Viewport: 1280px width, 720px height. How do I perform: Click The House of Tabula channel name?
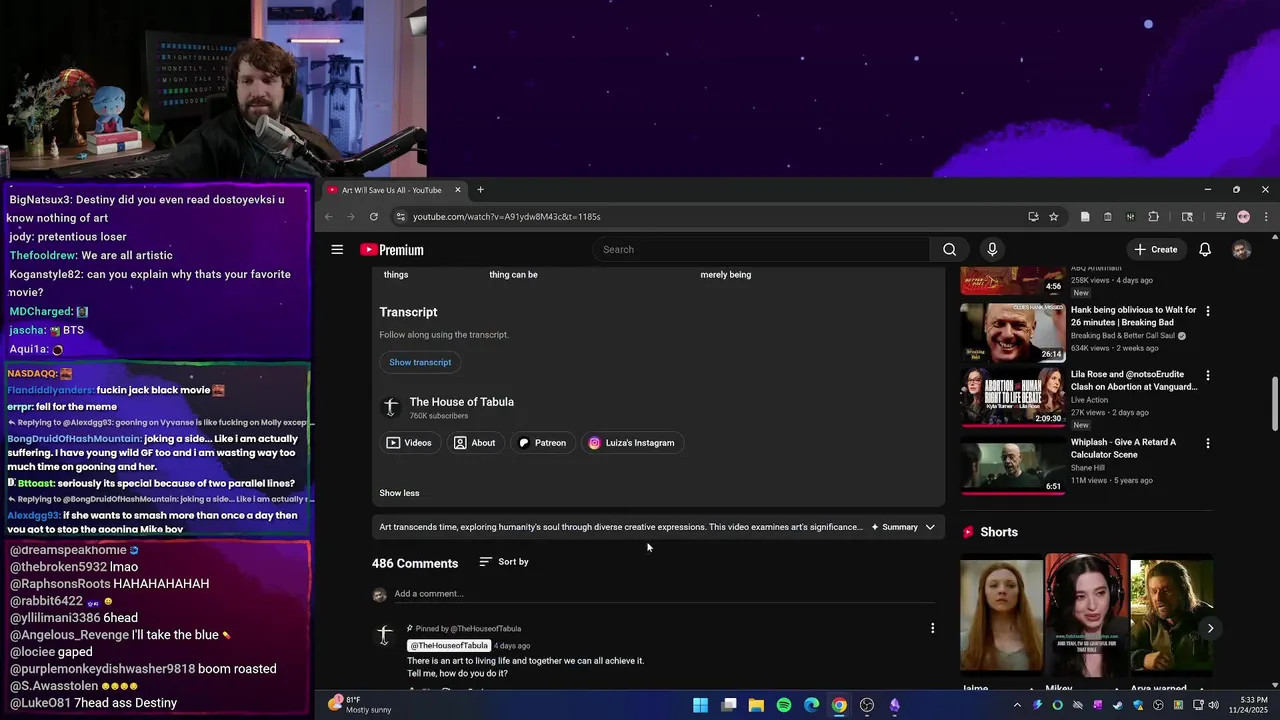pos(461,402)
